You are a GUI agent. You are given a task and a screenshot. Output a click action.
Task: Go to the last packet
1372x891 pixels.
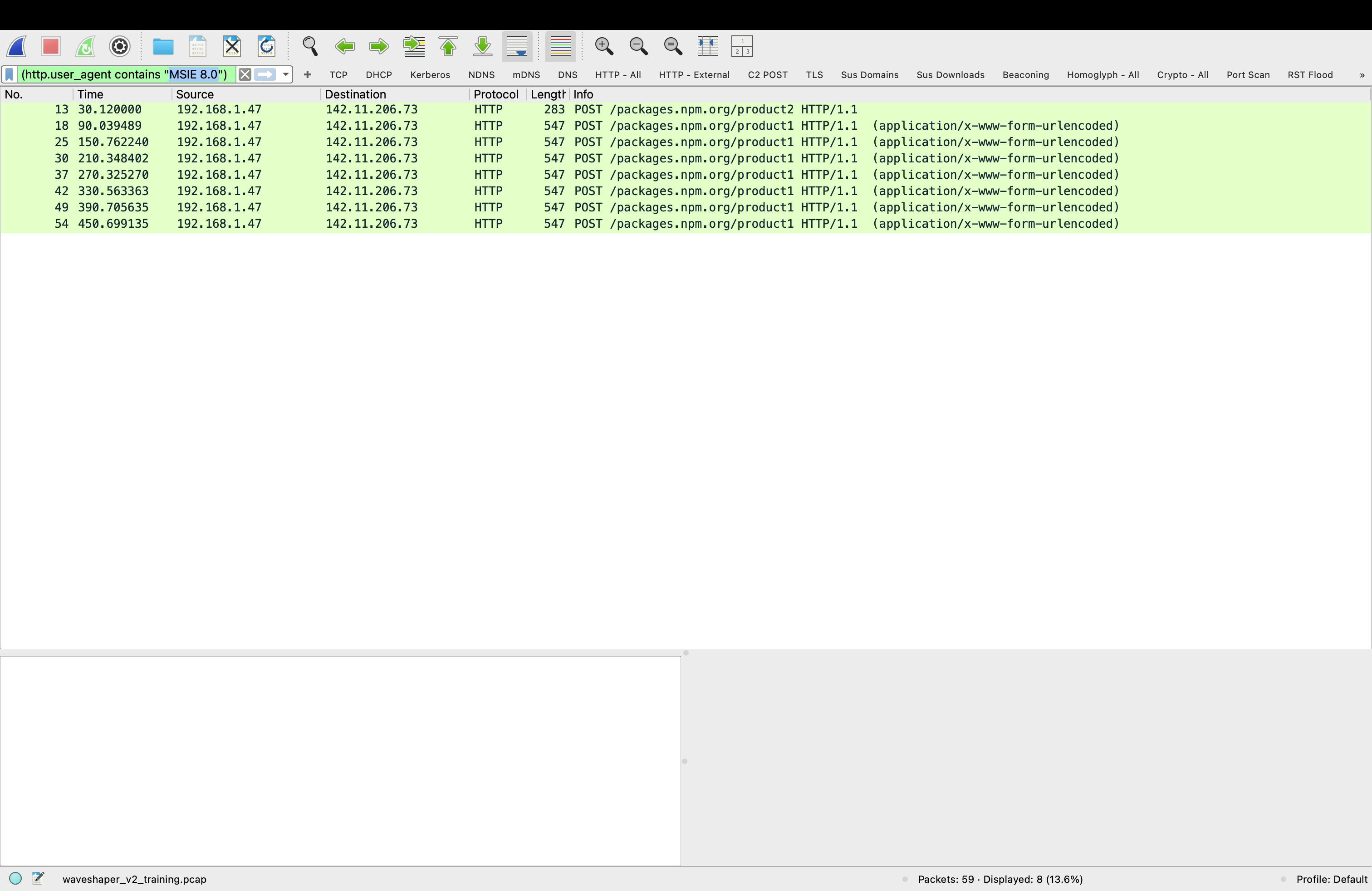tap(482, 46)
